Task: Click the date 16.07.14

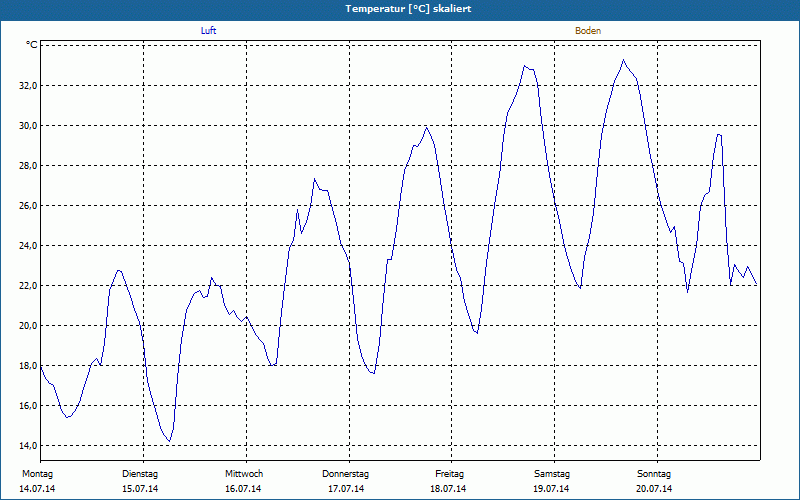Action: pos(243,489)
